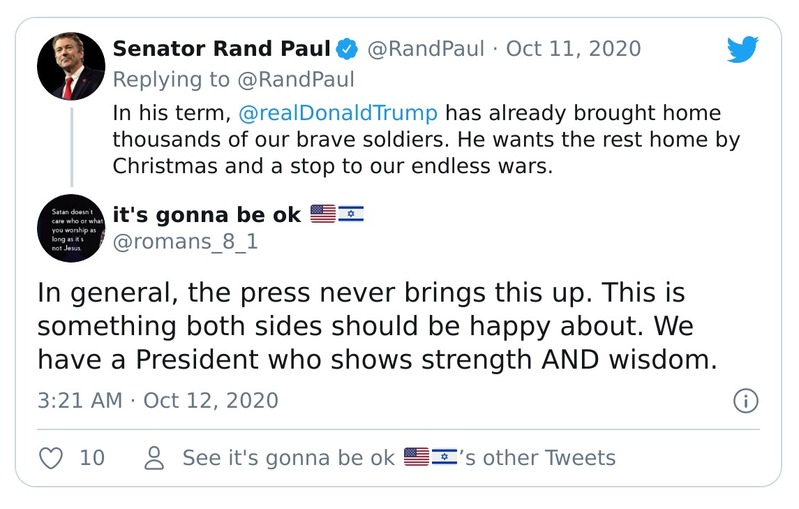Click the person silhouette icon

[x=154, y=458]
